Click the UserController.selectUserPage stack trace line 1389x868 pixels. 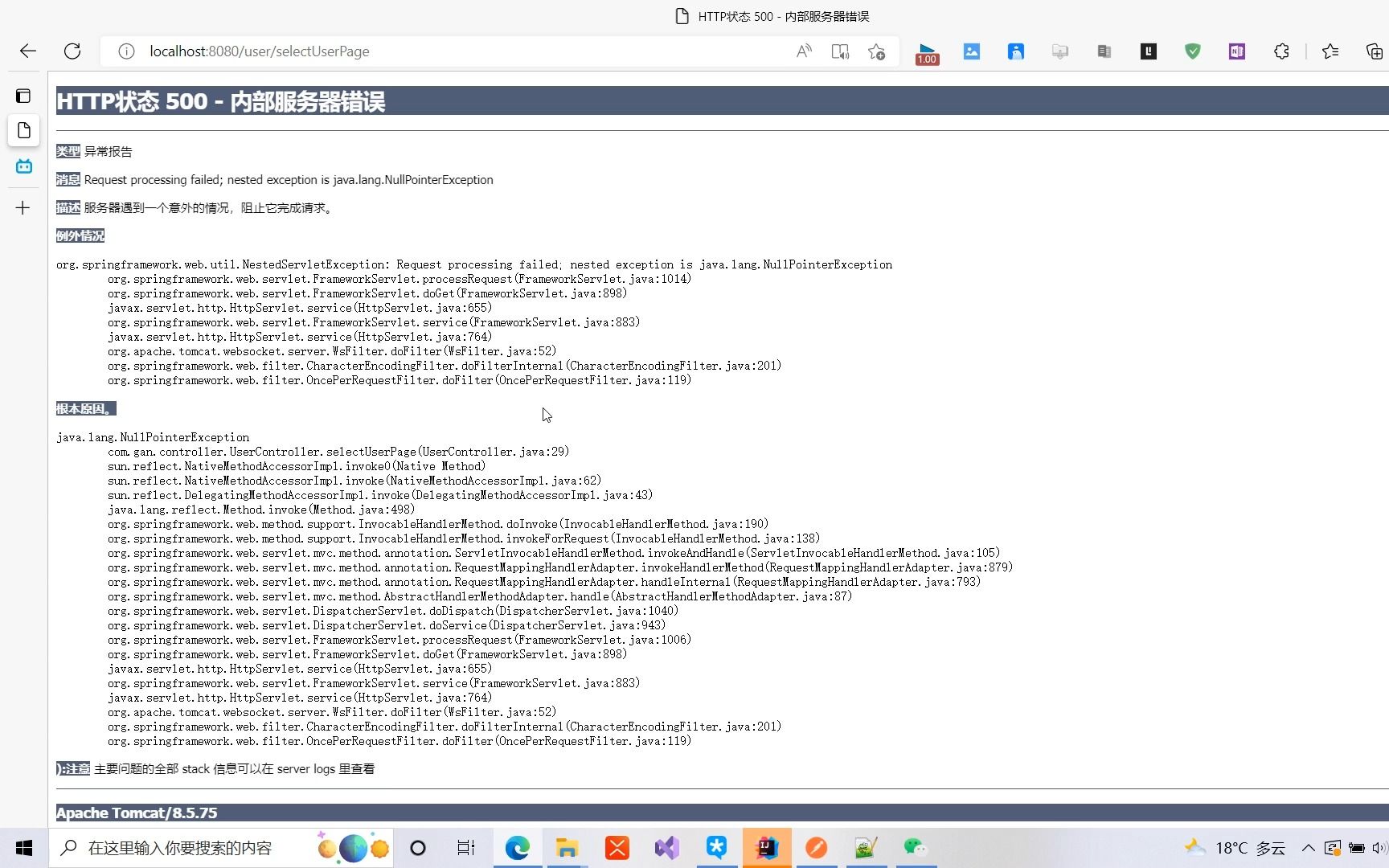click(x=338, y=452)
